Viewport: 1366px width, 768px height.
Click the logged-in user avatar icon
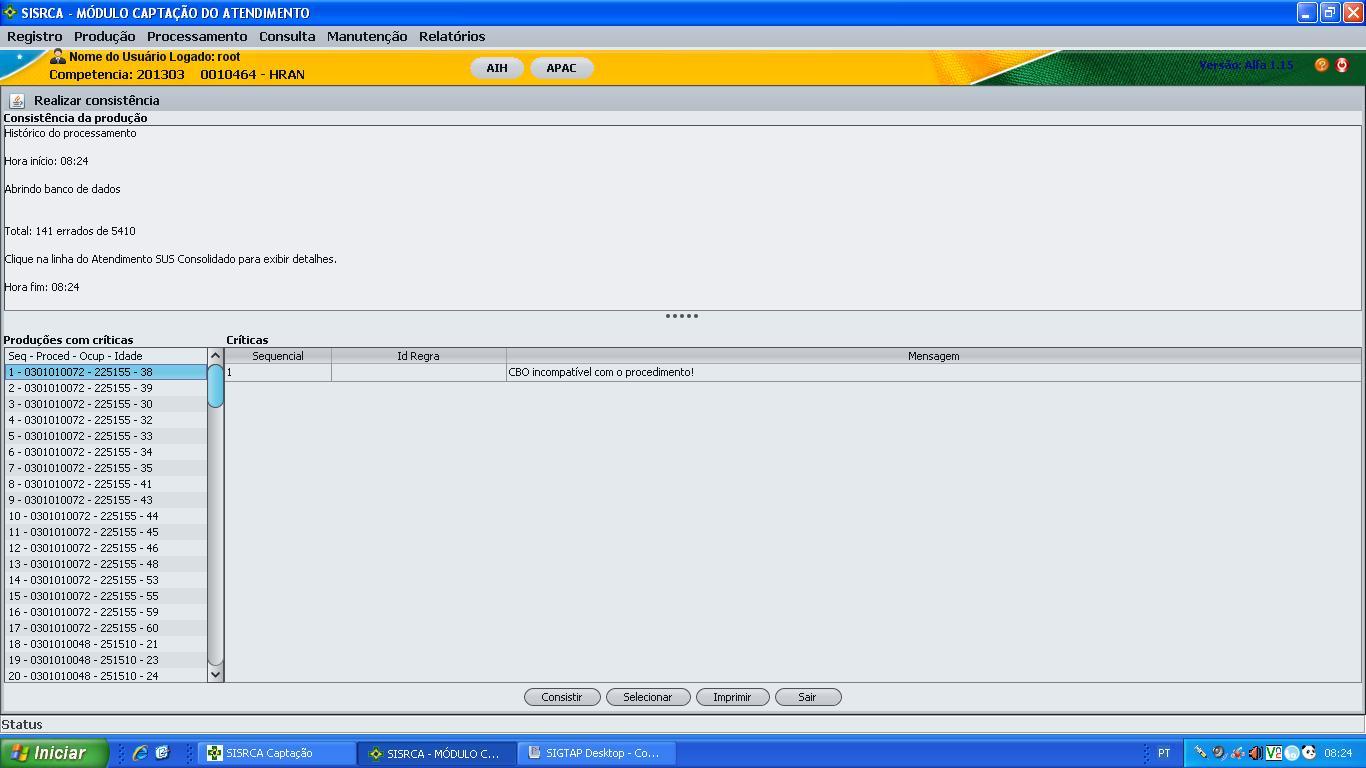pos(58,57)
